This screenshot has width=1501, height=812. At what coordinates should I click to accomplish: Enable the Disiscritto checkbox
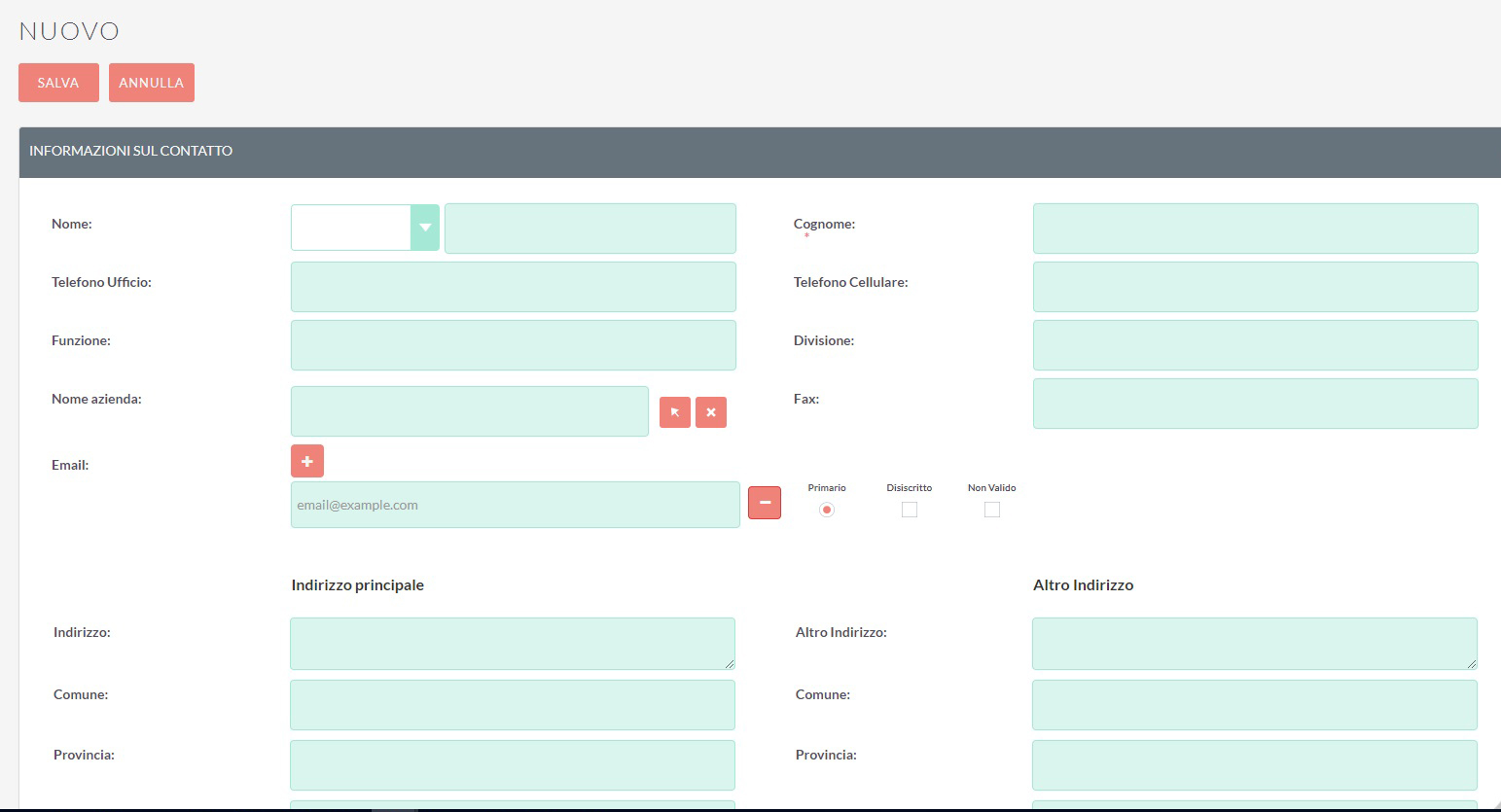(910, 510)
